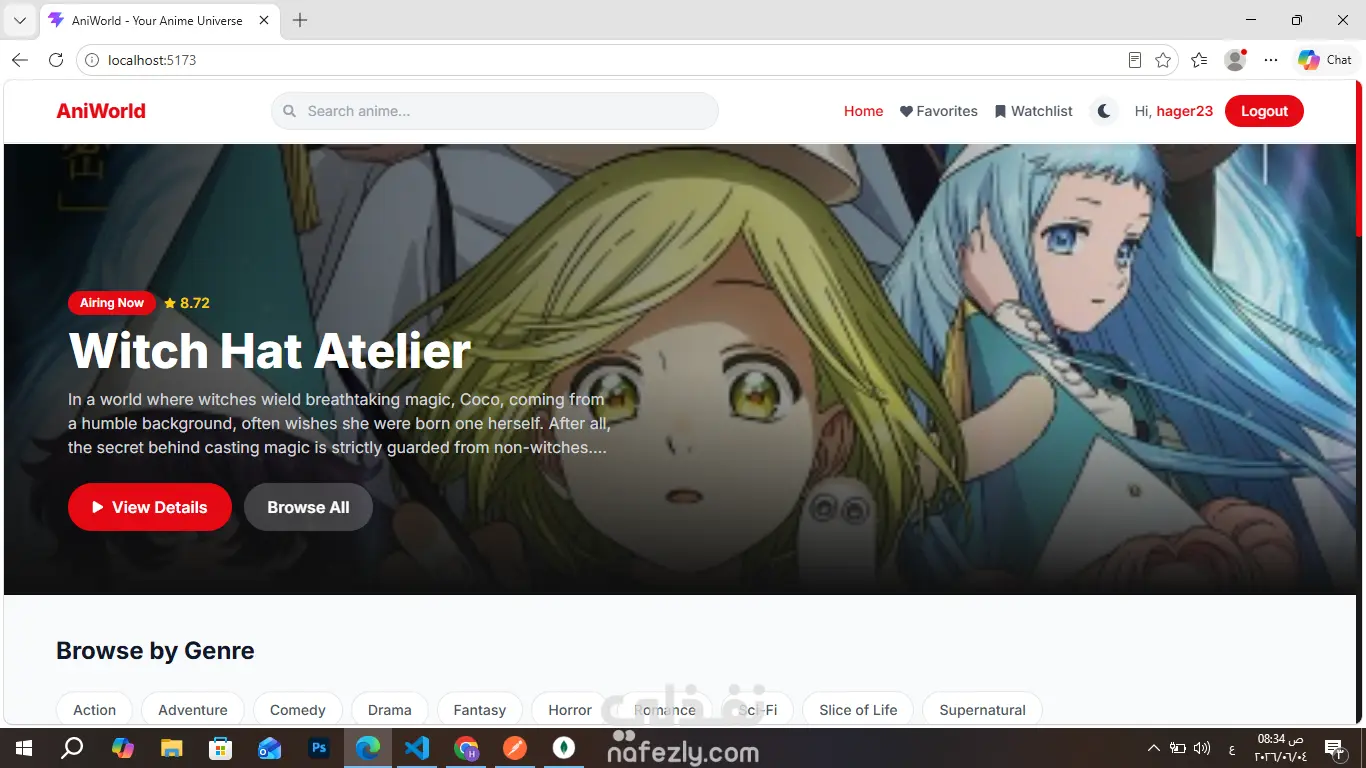Open the browser favorites list icon
This screenshot has width=1366, height=768.
point(1199,60)
